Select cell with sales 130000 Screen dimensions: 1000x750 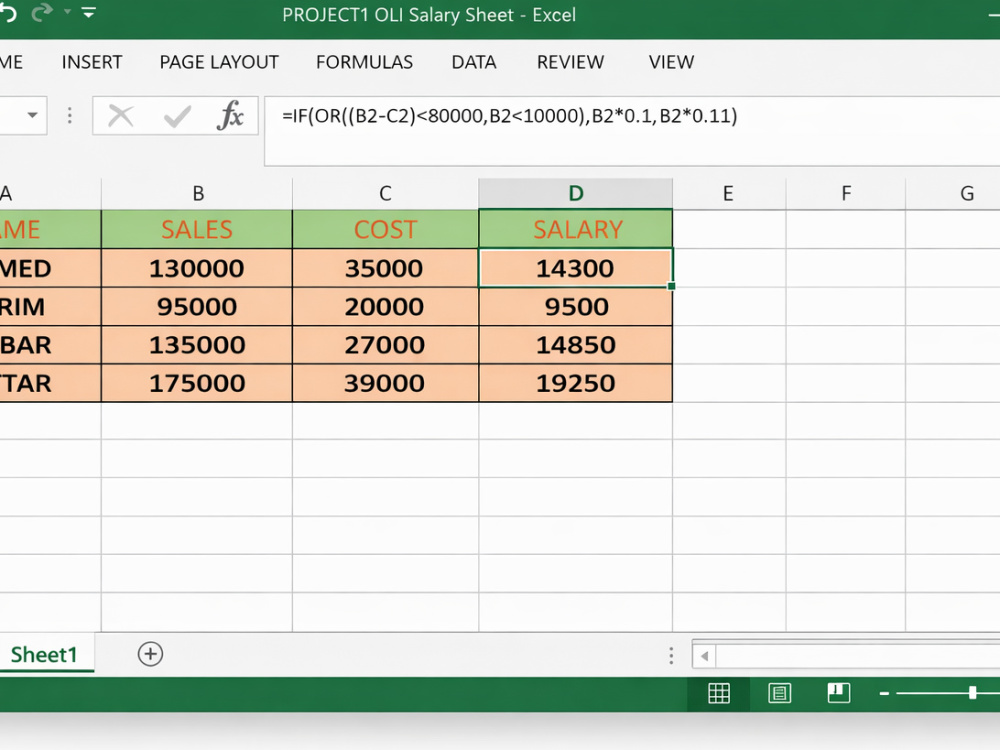pos(197,268)
